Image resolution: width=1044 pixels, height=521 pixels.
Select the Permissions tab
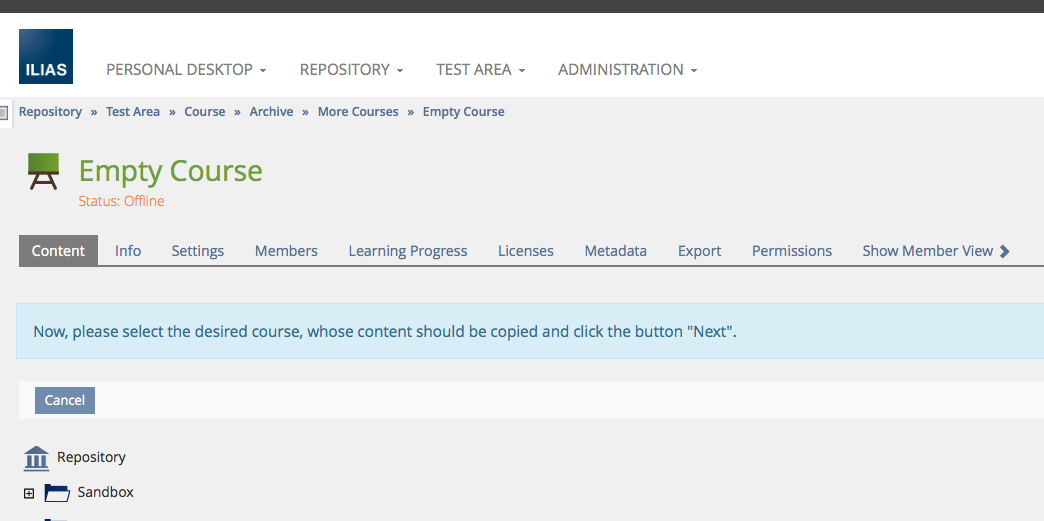[x=791, y=251]
